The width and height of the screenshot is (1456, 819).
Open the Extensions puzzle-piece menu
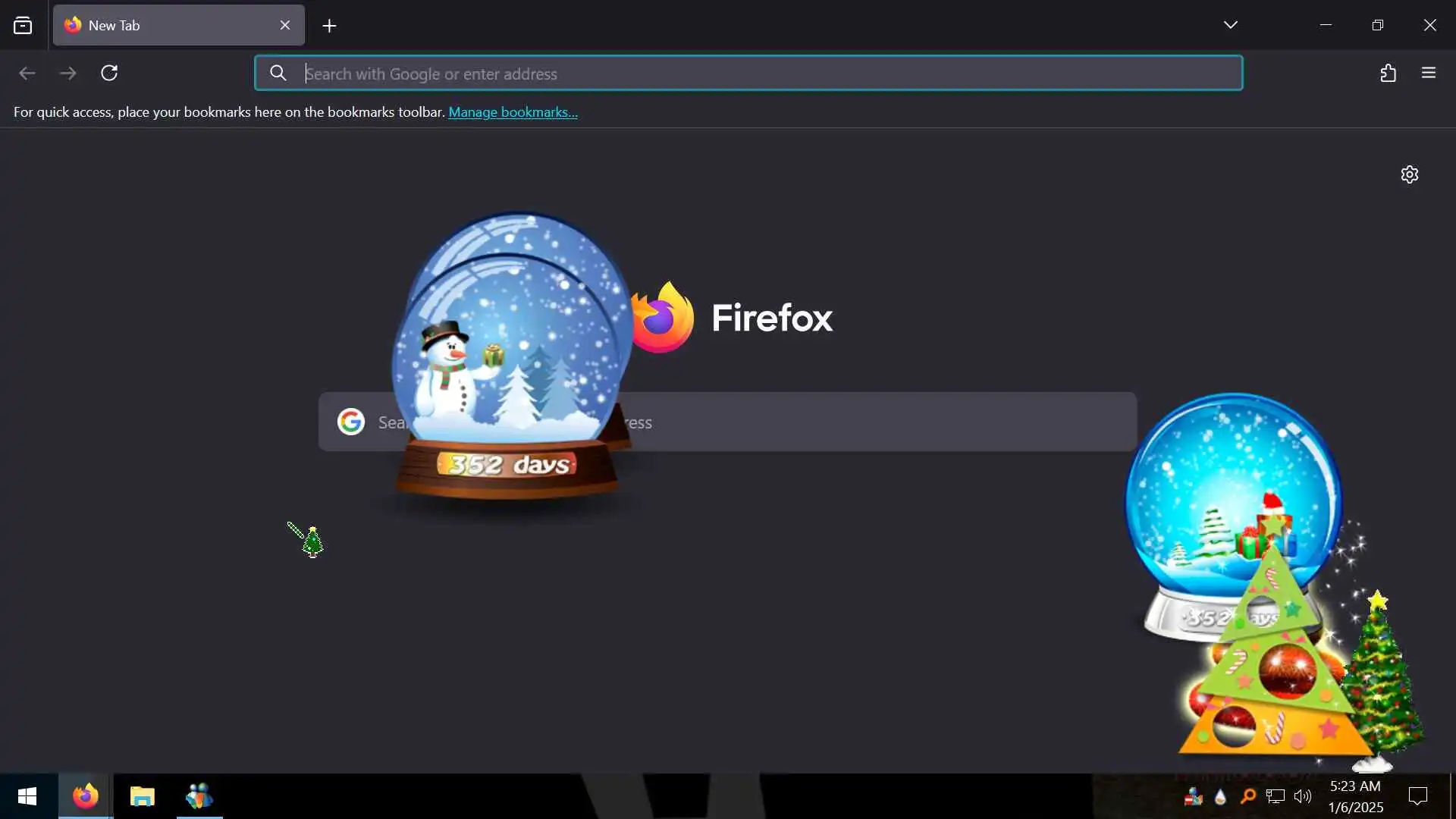click(1388, 73)
